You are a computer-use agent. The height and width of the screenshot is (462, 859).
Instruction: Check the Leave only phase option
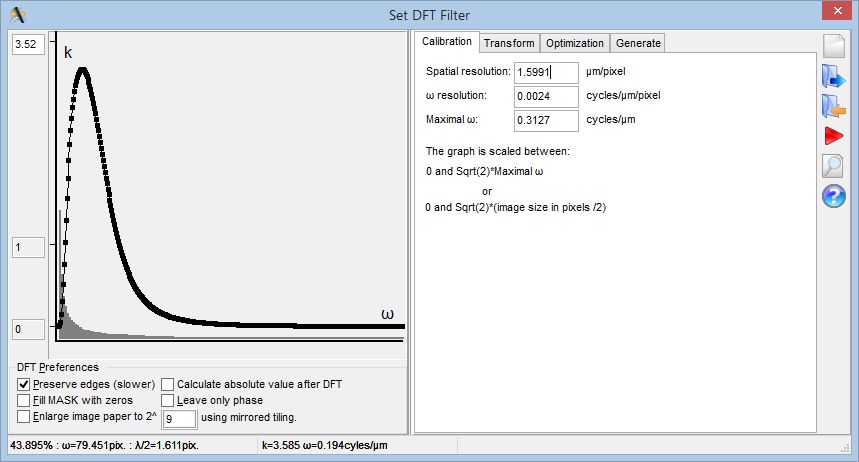coord(168,401)
